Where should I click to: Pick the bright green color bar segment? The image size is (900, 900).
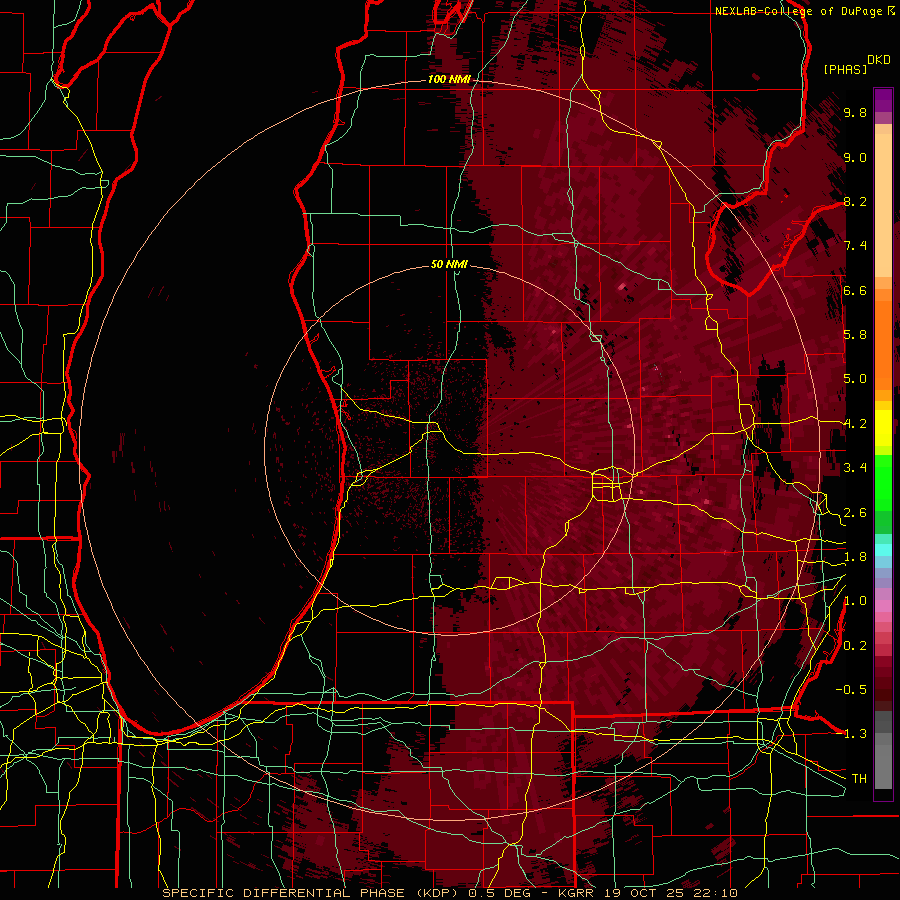tap(883, 482)
